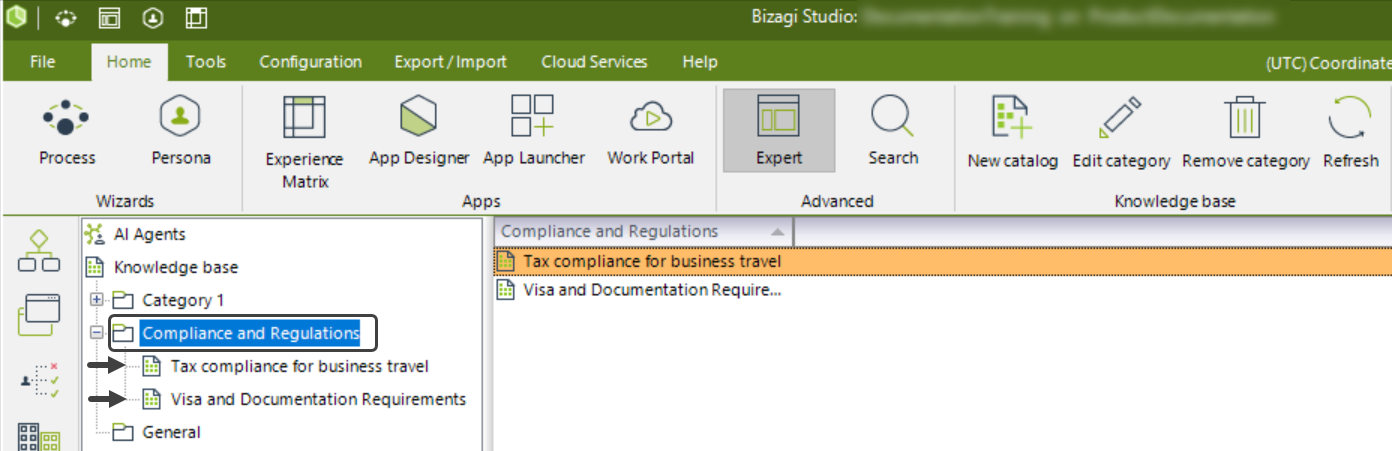Create a New catalog
The height and width of the screenshot is (451, 1392).
click(x=1012, y=133)
